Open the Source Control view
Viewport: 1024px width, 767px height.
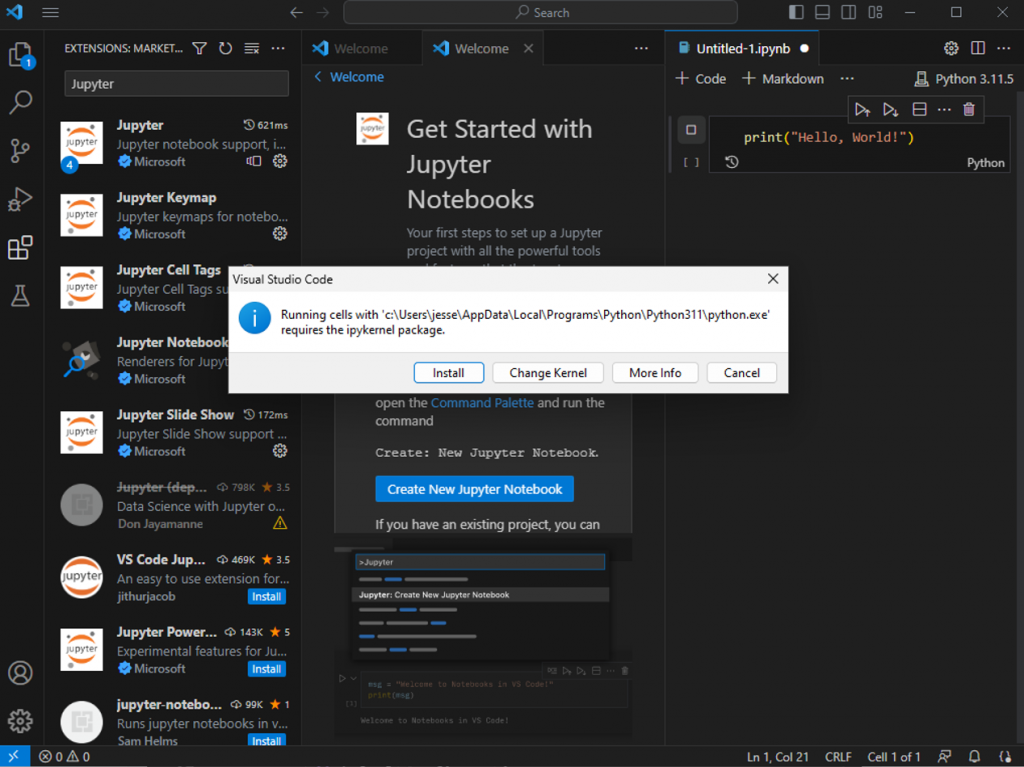tap(21, 151)
